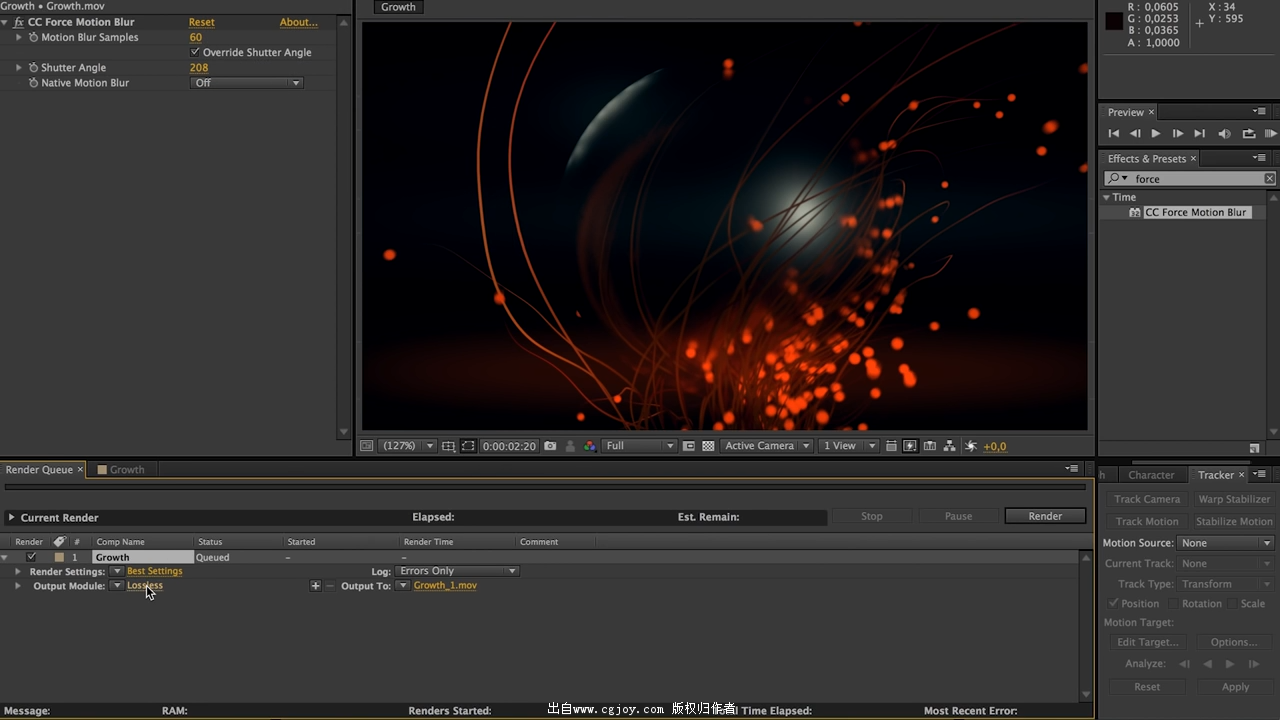Click the search magnifier icon in Effects & Presets
The height and width of the screenshot is (720, 1280).
click(x=1115, y=178)
